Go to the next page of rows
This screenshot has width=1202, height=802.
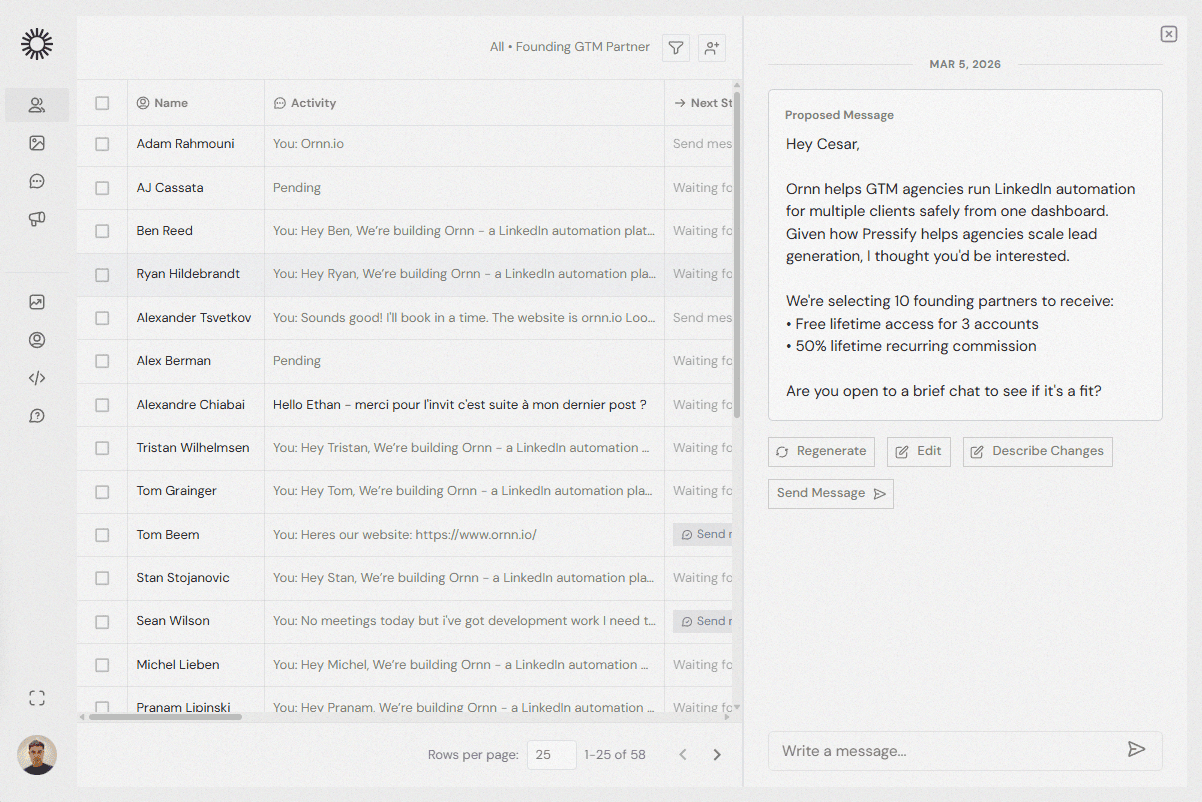coord(716,755)
